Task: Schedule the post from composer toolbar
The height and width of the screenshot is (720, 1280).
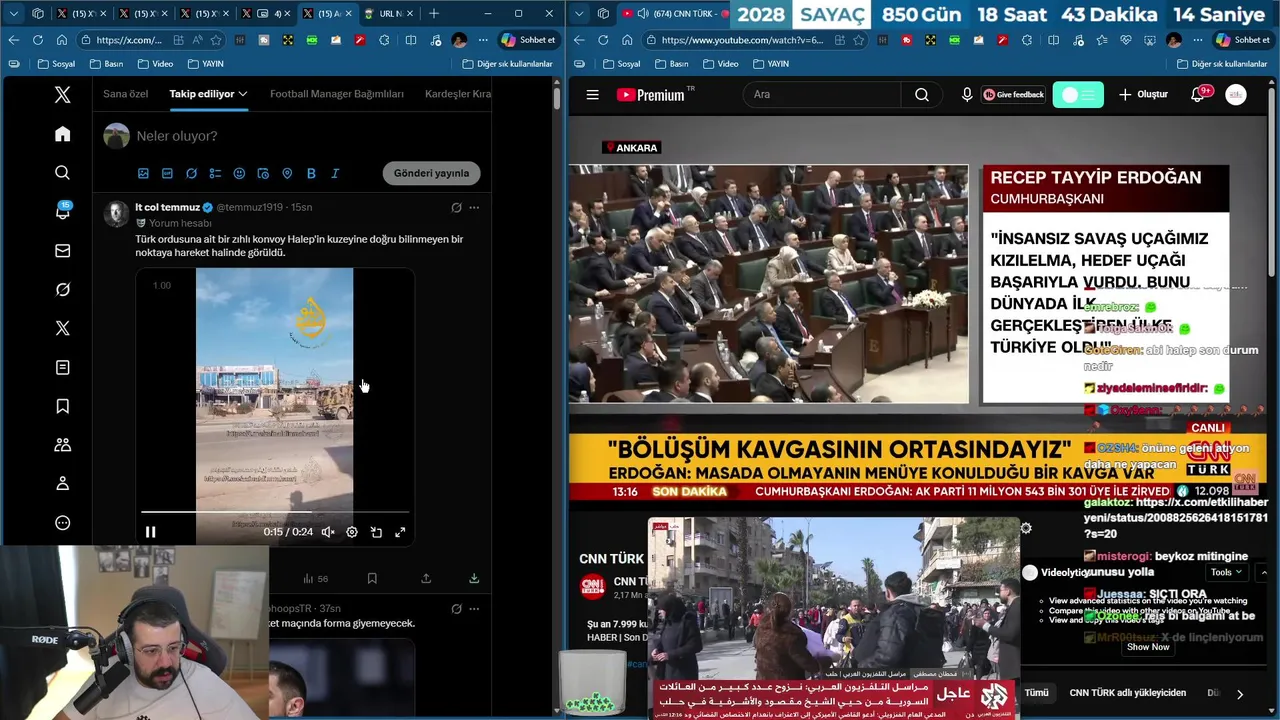Action: pos(263,173)
